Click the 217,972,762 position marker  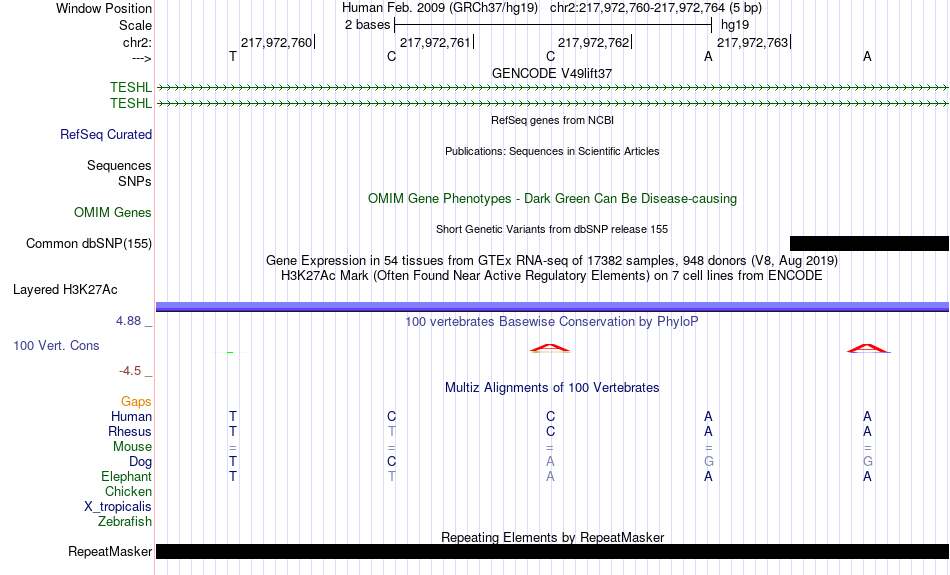click(x=594, y=42)
